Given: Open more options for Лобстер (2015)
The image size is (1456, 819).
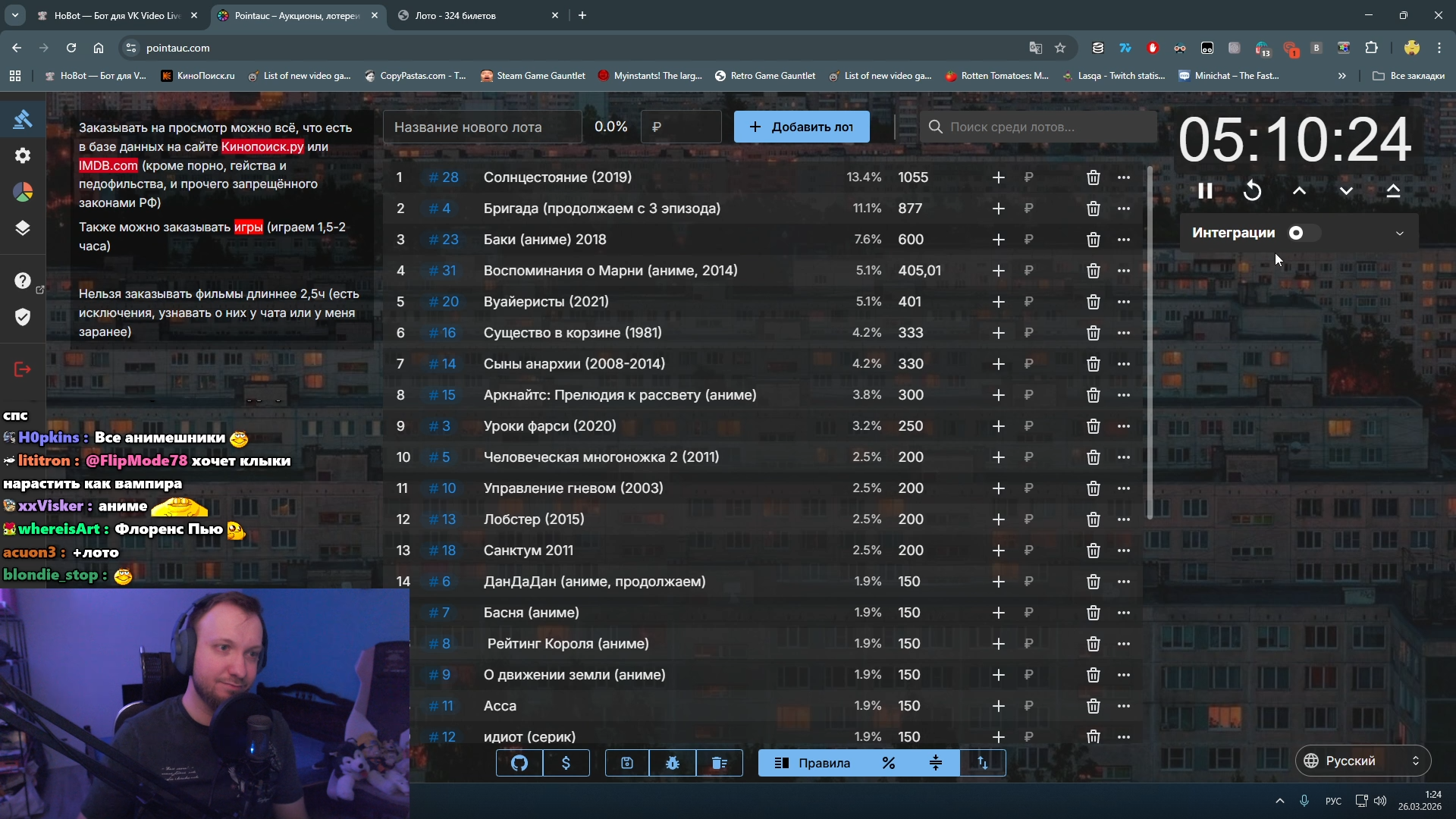Looking at the screenshot, I should [1123, 519].
